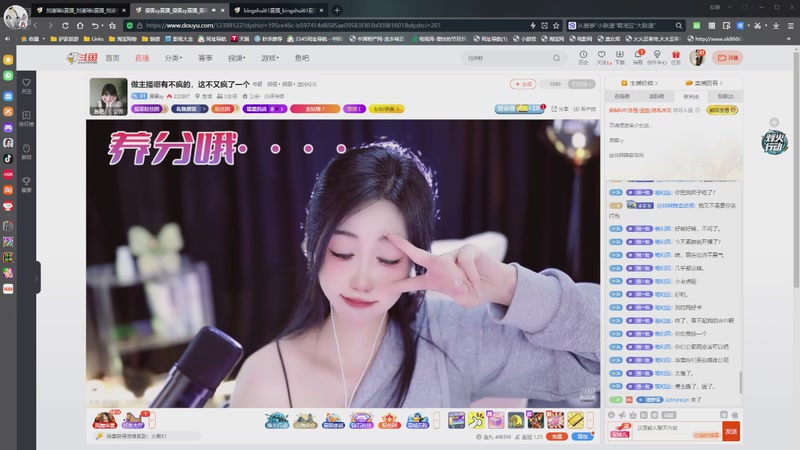This screenshot has height=450, width=800.
Task: Click the green chat app in browser sidebar
Action: [8, 76]
